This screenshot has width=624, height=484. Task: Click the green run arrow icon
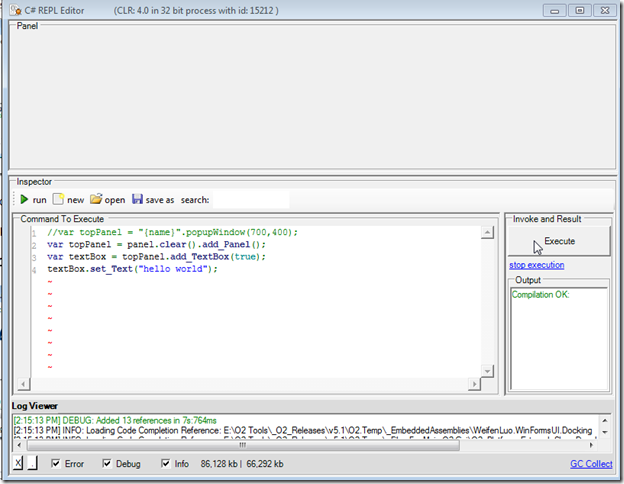click(x=24, y=199)
